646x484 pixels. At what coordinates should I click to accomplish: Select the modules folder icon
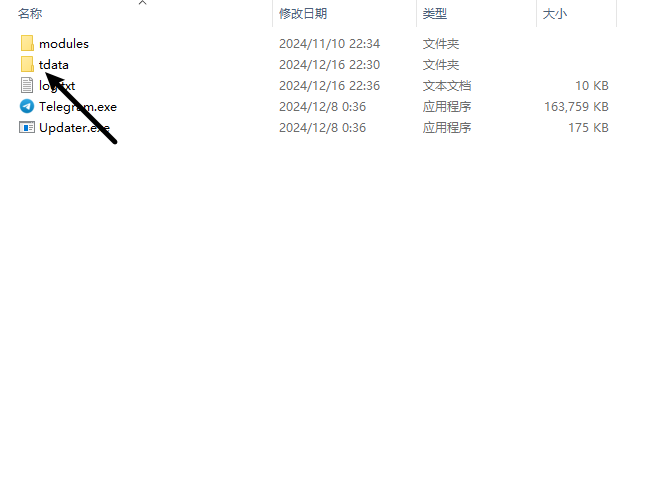point(27,44)
